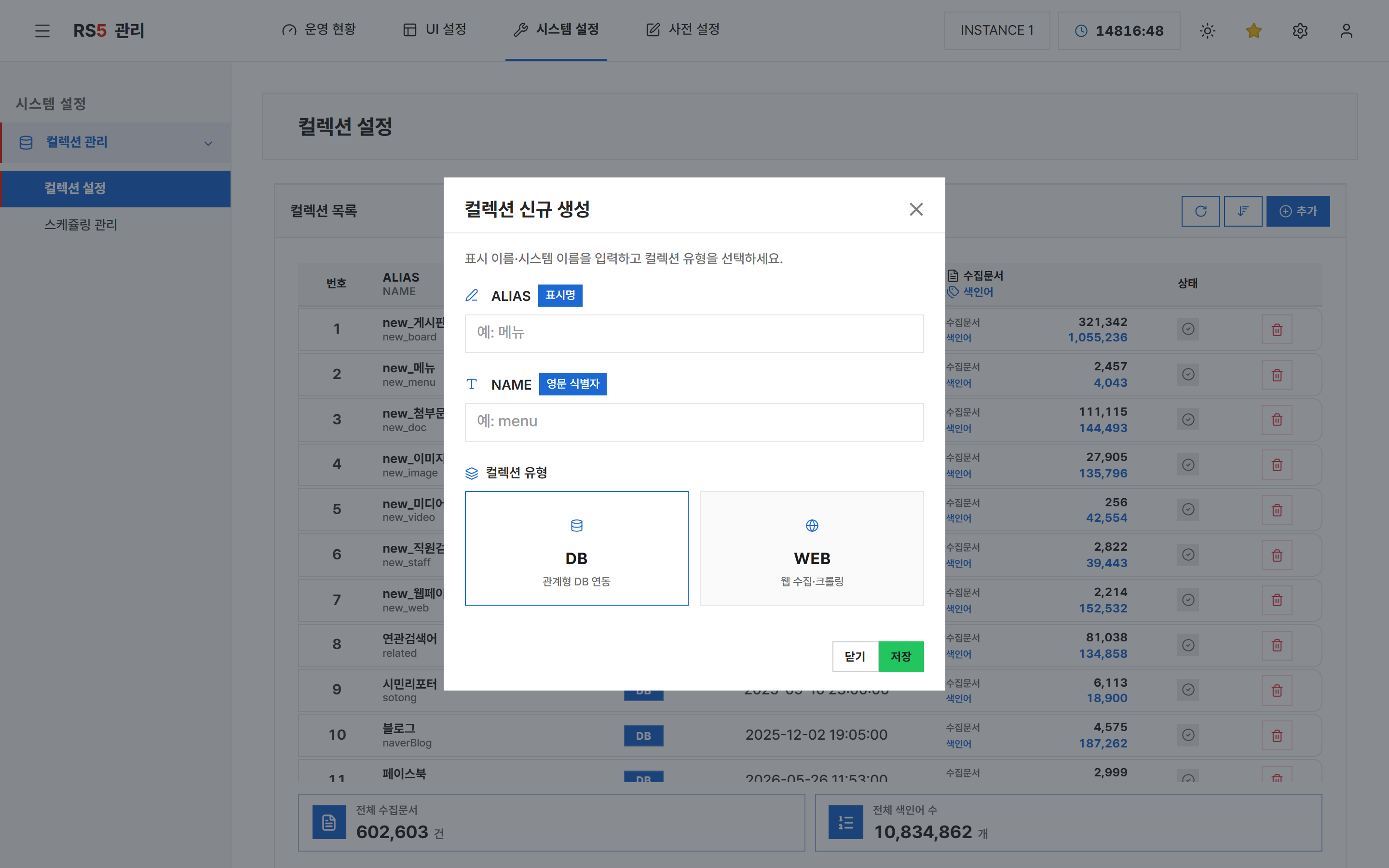Toggle status check for related row
The image size is (1389, 868).
click(x=1188, y=645)
